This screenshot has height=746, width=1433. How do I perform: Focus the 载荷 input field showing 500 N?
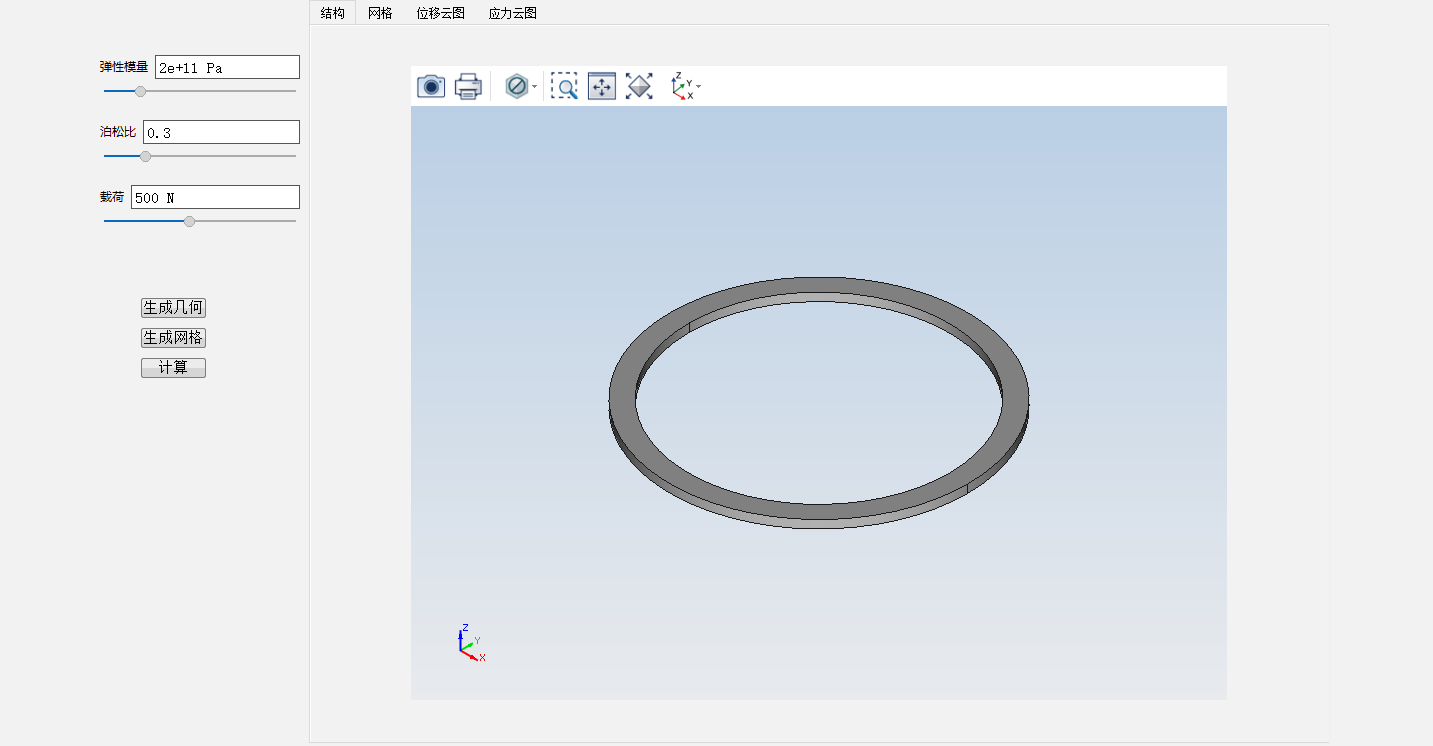click(x=215, y=197)
